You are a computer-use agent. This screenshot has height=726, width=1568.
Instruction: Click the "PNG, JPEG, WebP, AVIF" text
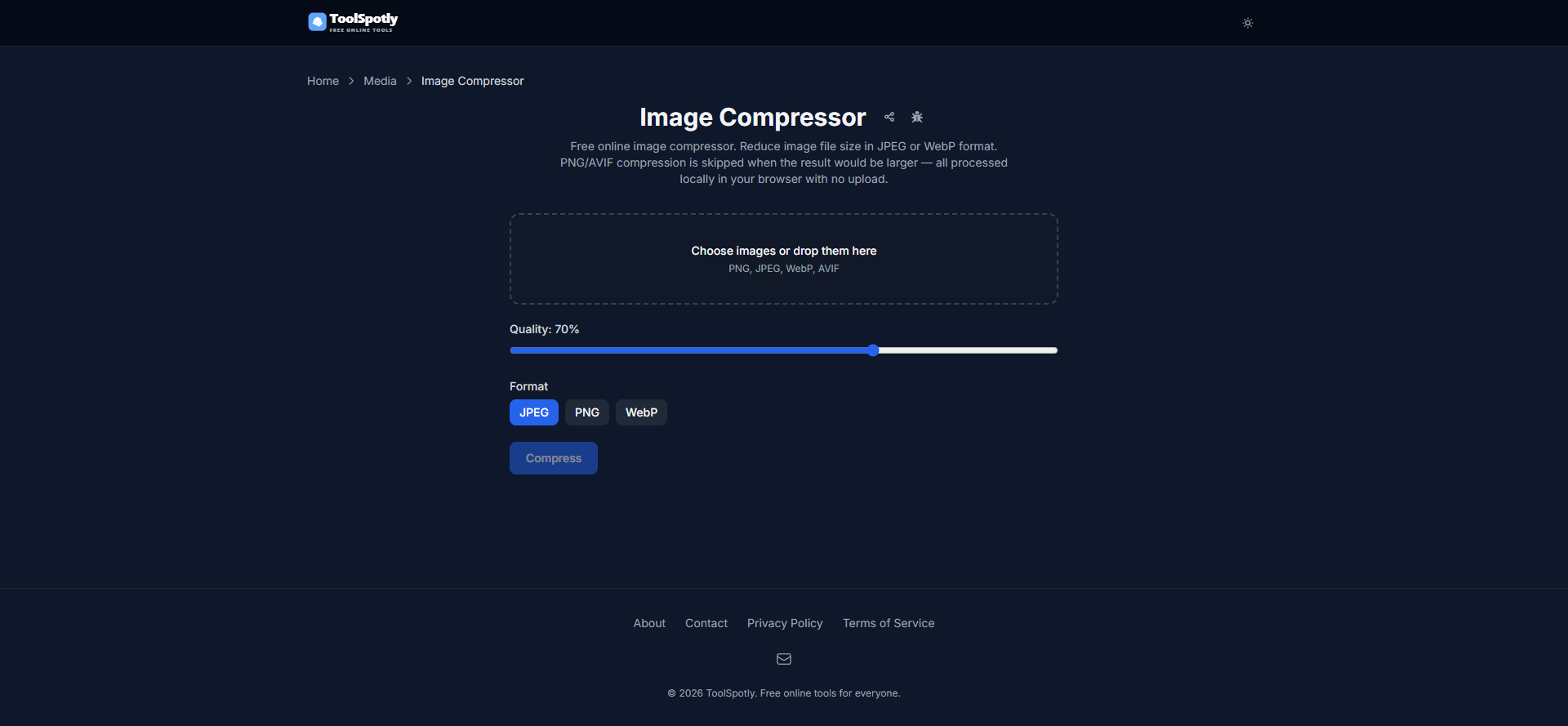click(x=784, y=269)
